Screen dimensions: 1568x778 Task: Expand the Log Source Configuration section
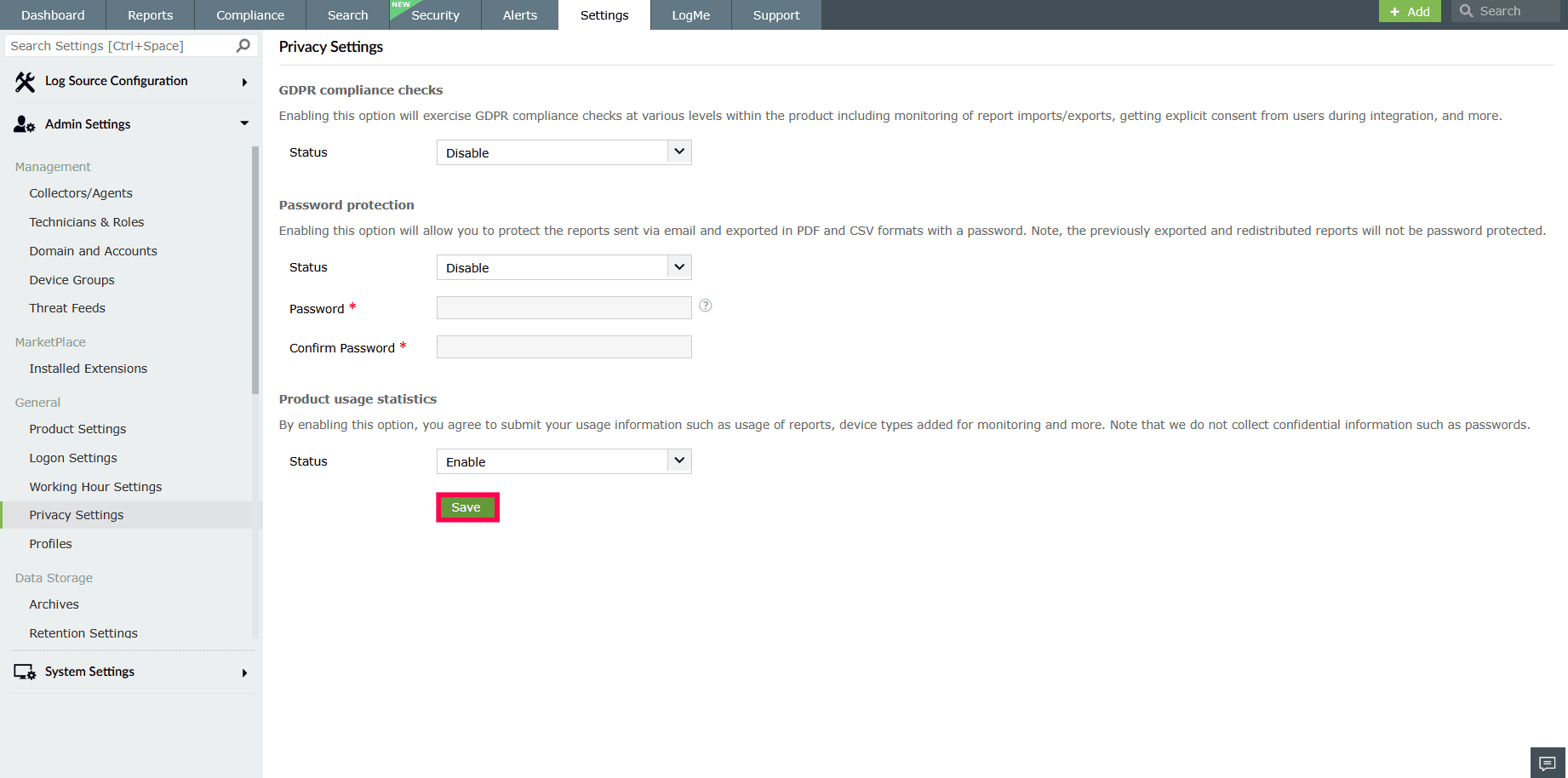tap(244, 81)
